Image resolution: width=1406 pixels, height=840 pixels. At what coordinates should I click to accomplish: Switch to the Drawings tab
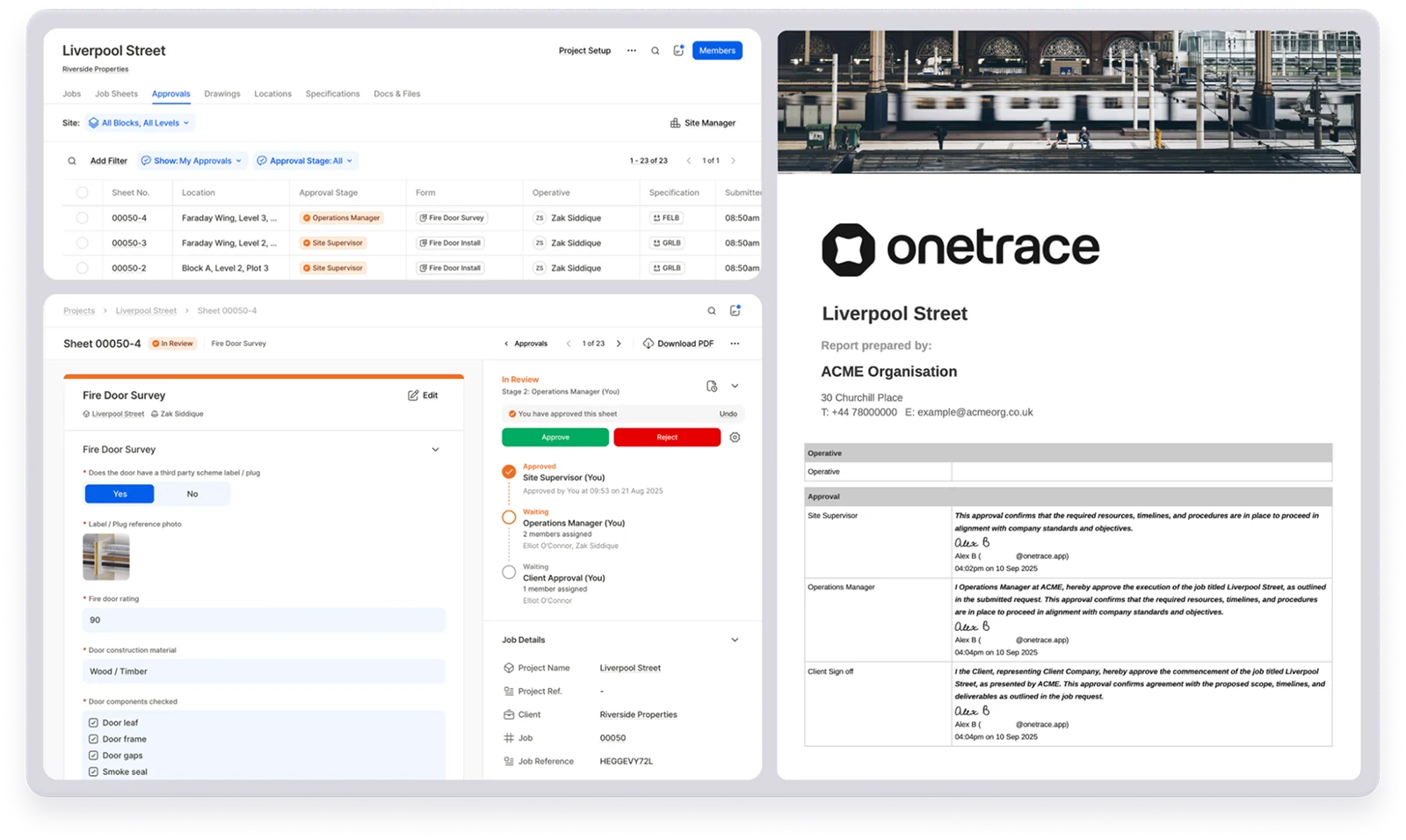221,93
